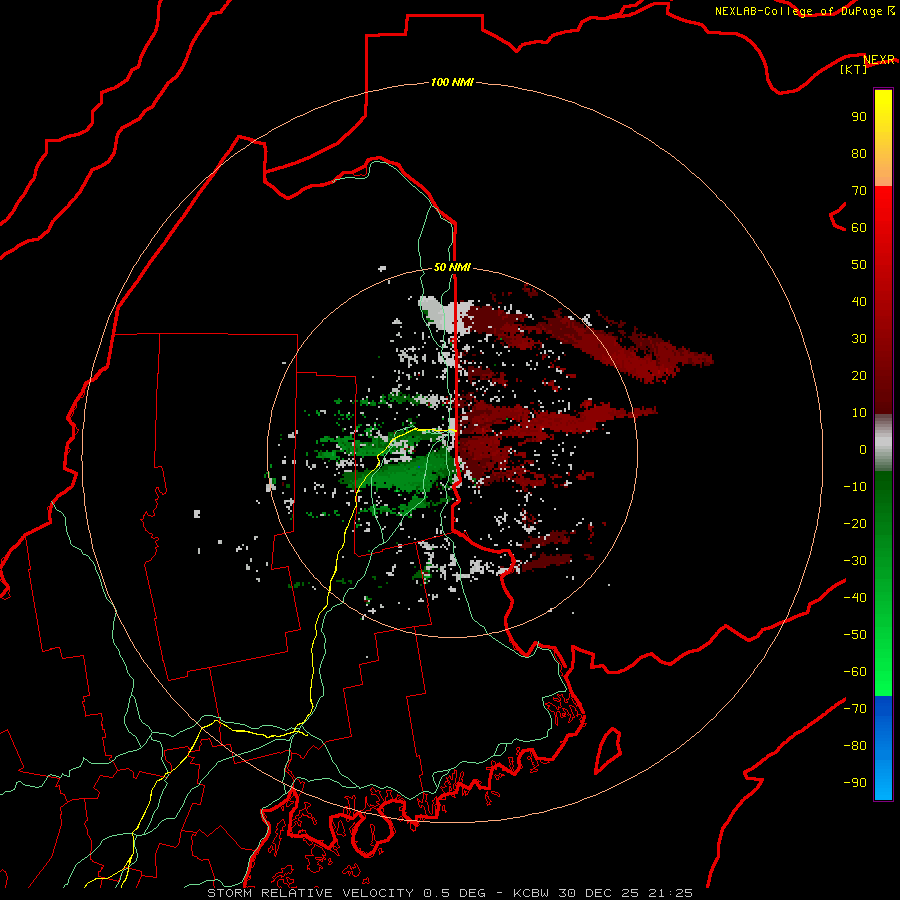This screenshot has width=900, height=900.
Task: Select the positive 50 knot scale value
Action: (859, 265)
